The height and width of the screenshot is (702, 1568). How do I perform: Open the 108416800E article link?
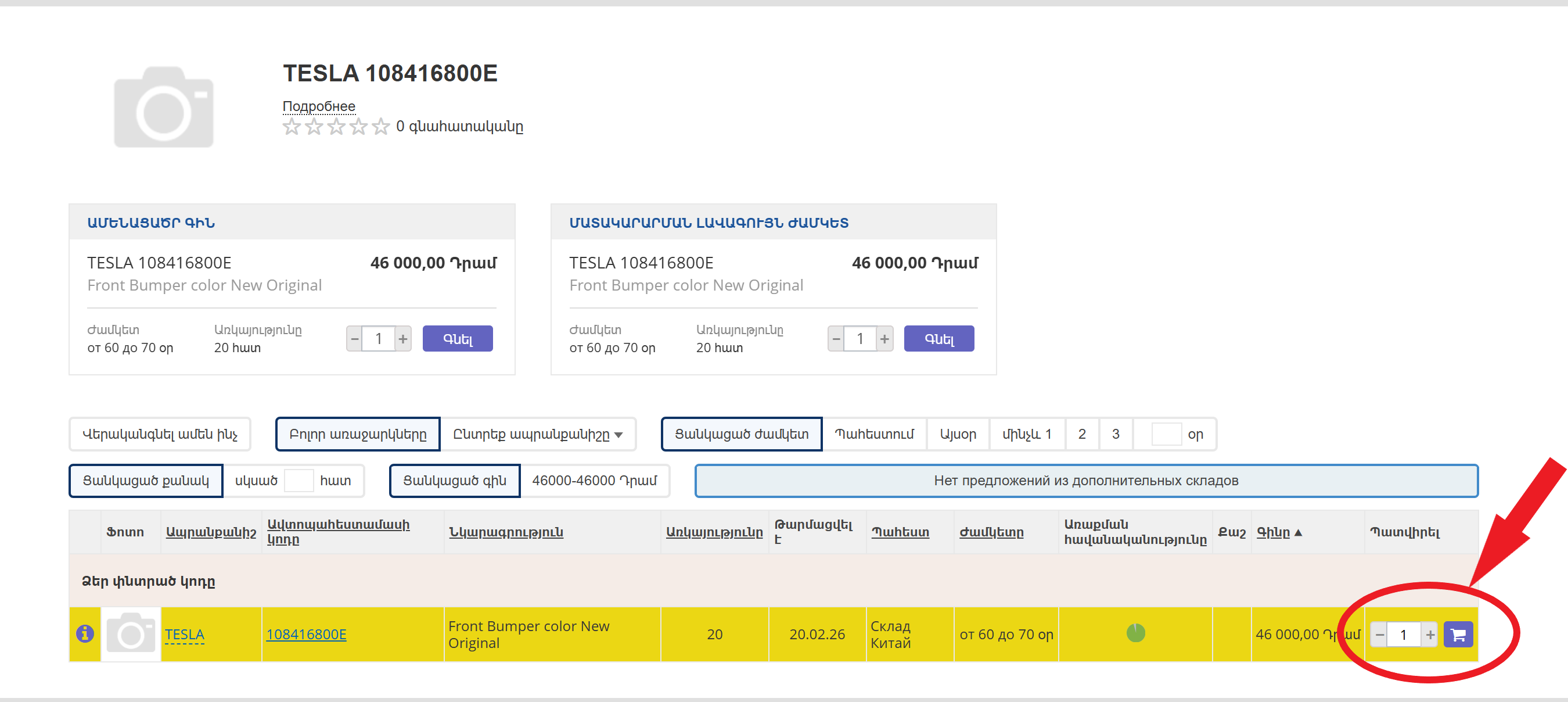[306, 635]
